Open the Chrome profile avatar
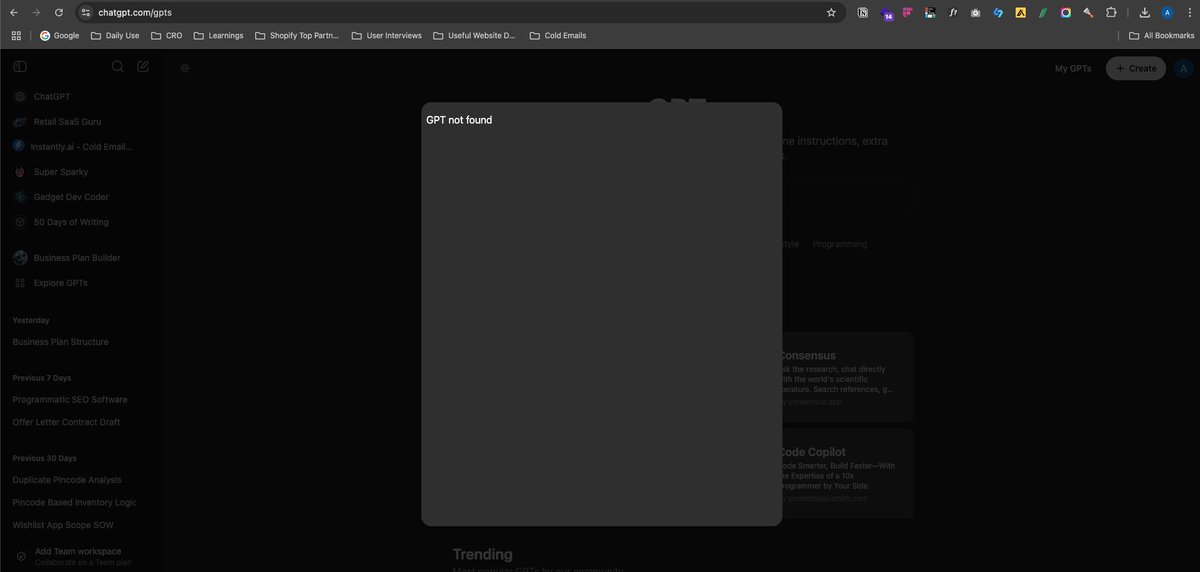 tap(1167, 13)
